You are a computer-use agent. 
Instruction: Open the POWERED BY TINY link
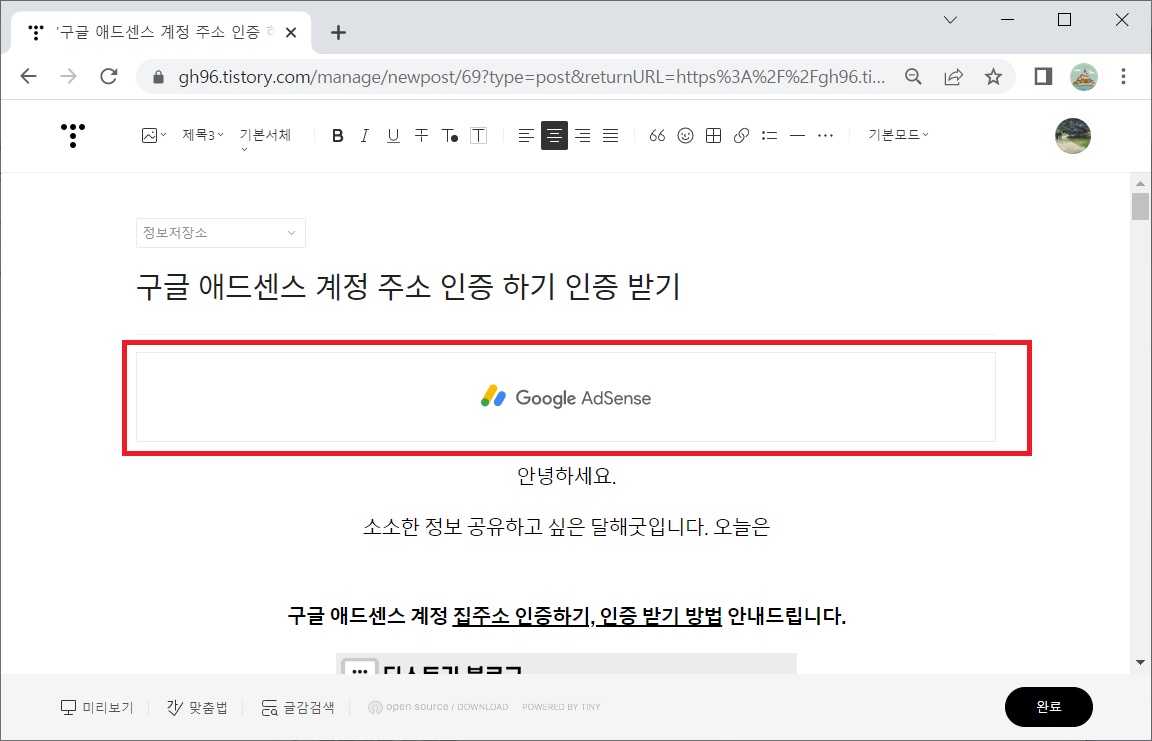point(561,706)
